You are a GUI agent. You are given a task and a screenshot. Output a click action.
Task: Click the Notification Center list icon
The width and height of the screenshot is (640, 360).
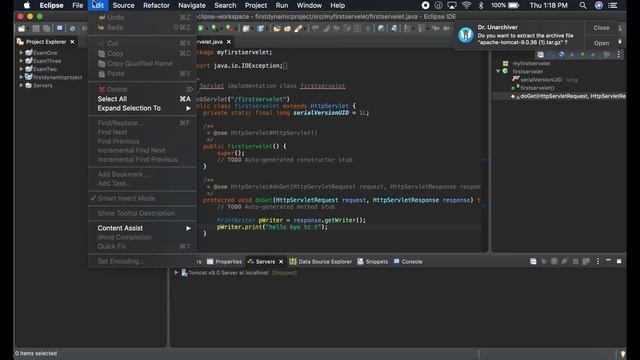(x=613, y=5)
